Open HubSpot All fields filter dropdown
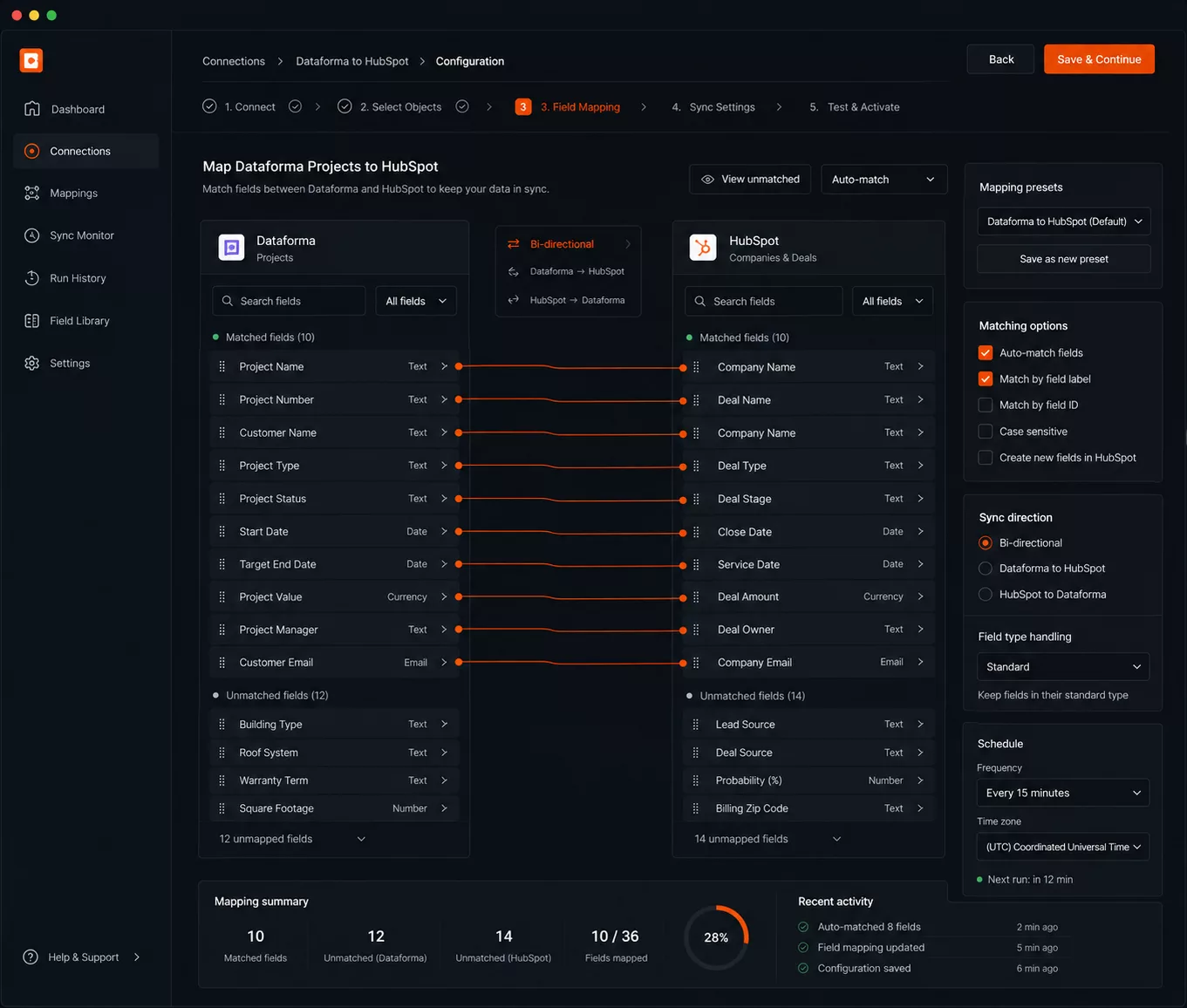1187x1008 pixels. 892,301
